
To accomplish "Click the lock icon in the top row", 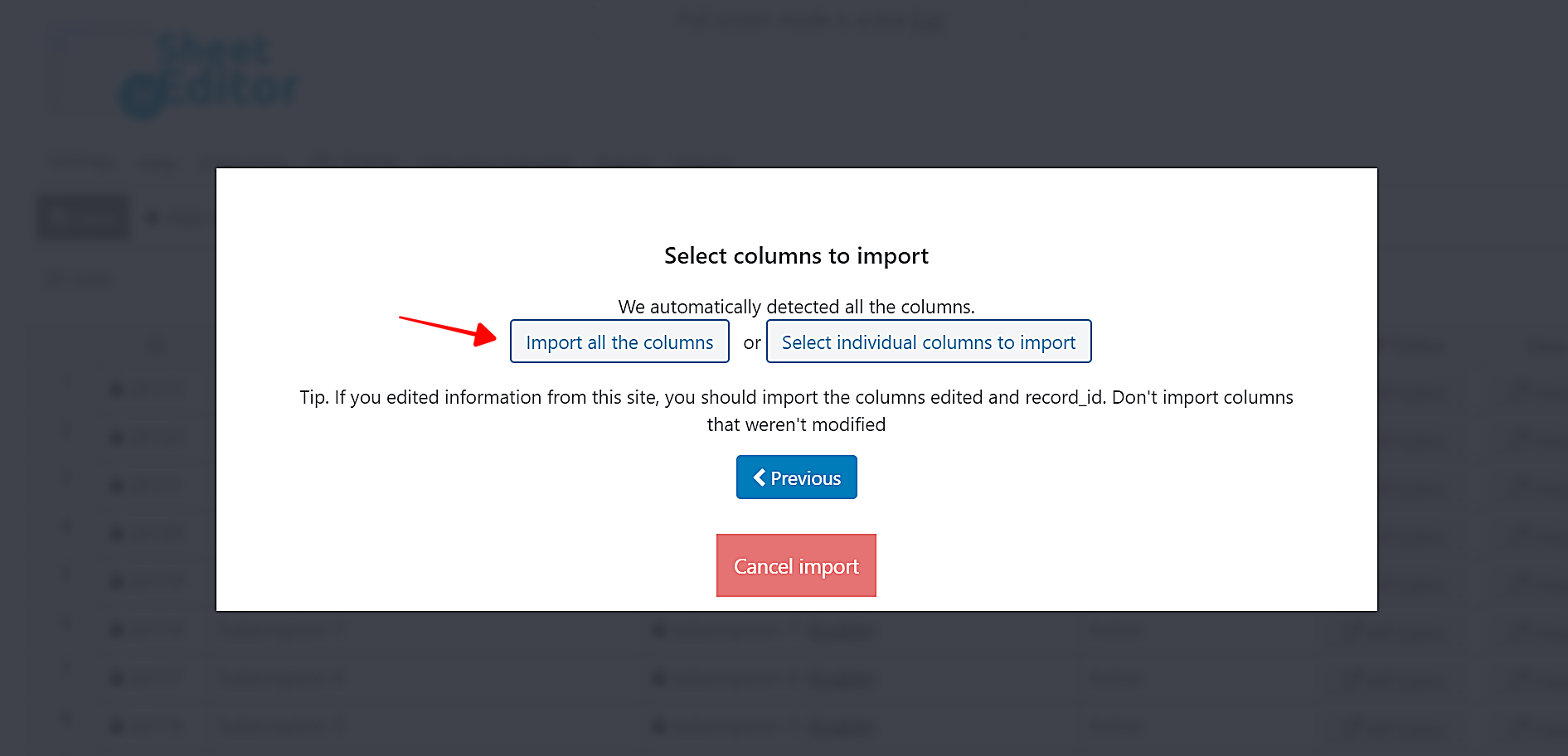I will [x=117, y=390].
